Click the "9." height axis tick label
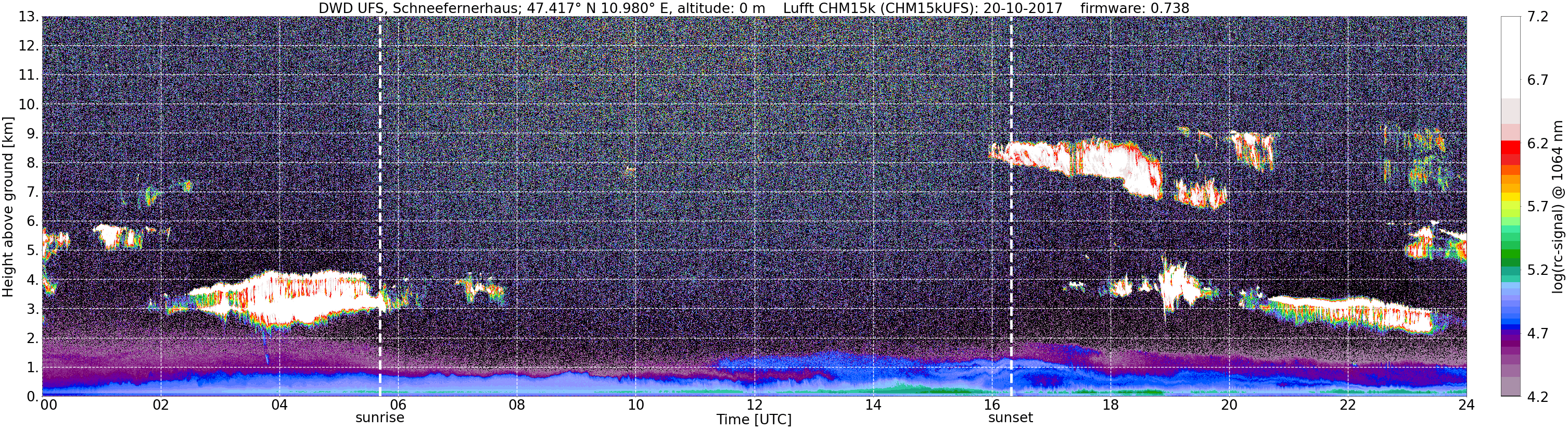Screen dimensions: 1568x430 pyautogui.click(x=33, y=134)
